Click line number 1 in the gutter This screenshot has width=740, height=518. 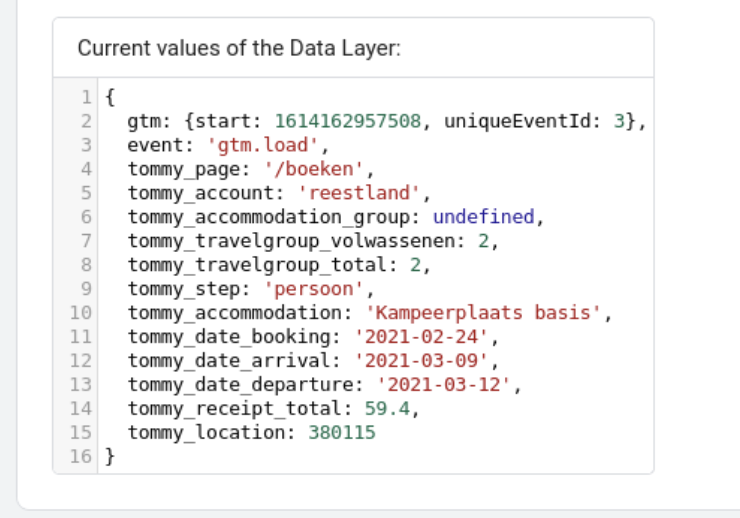click(86, 98)
